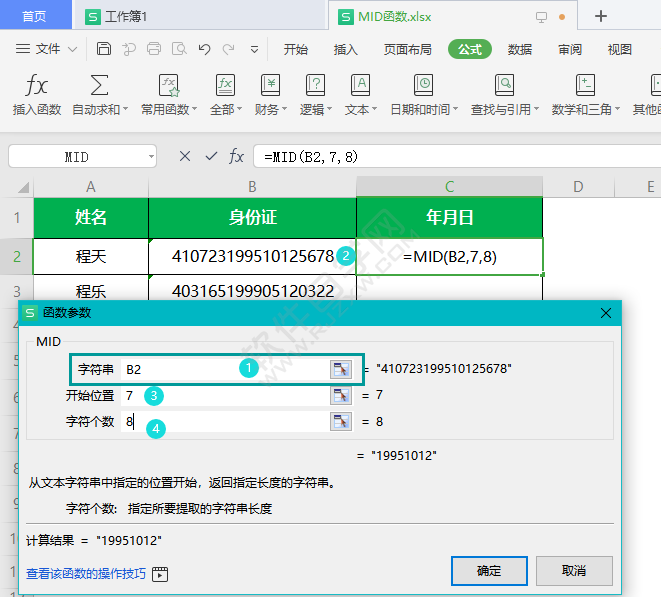The height and width of the screenshot is (597, 661).
Task: Click the 取消 button in dialog
Action: pos(574,571)
